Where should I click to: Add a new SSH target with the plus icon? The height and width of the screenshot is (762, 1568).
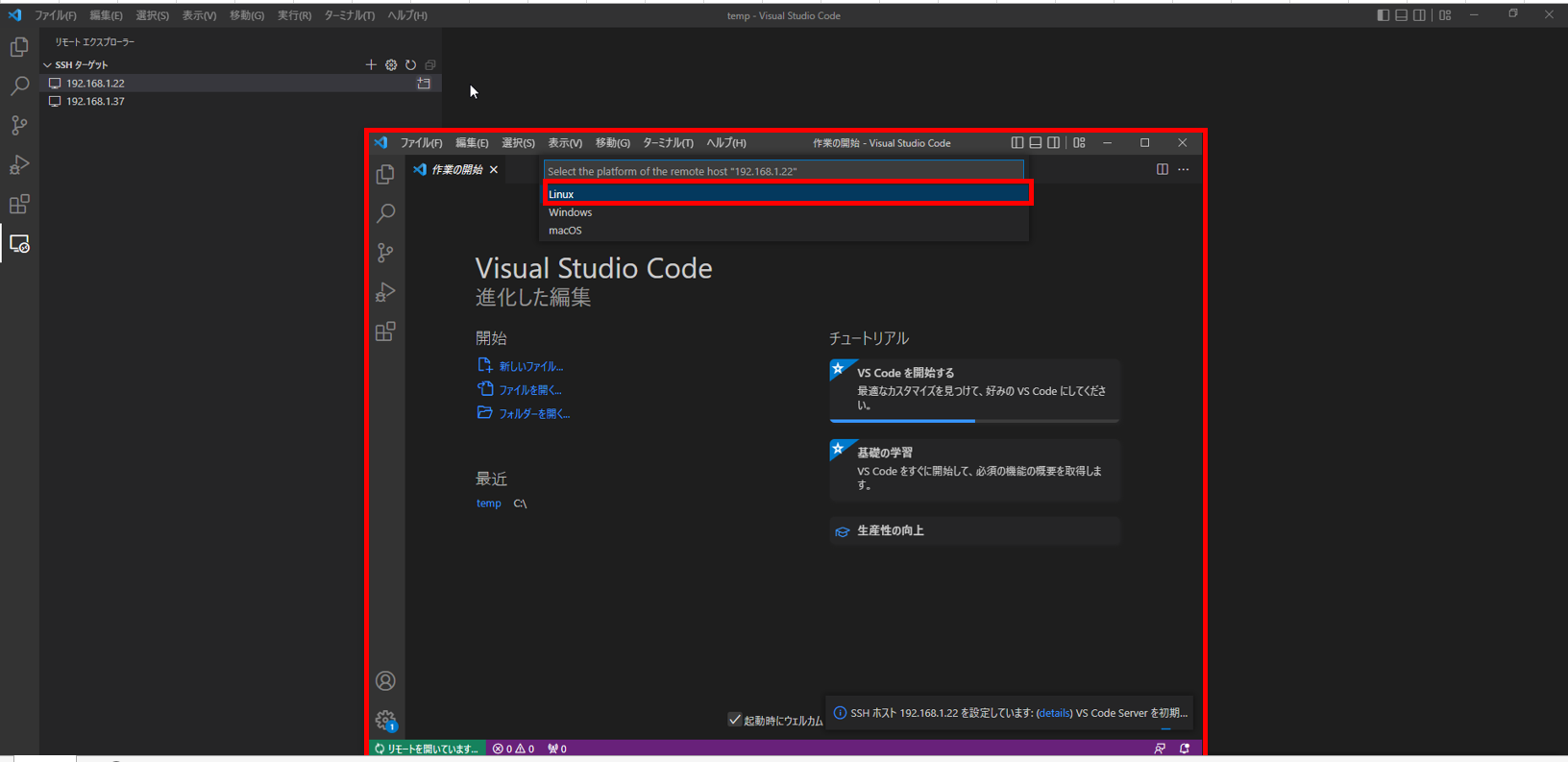371,64
